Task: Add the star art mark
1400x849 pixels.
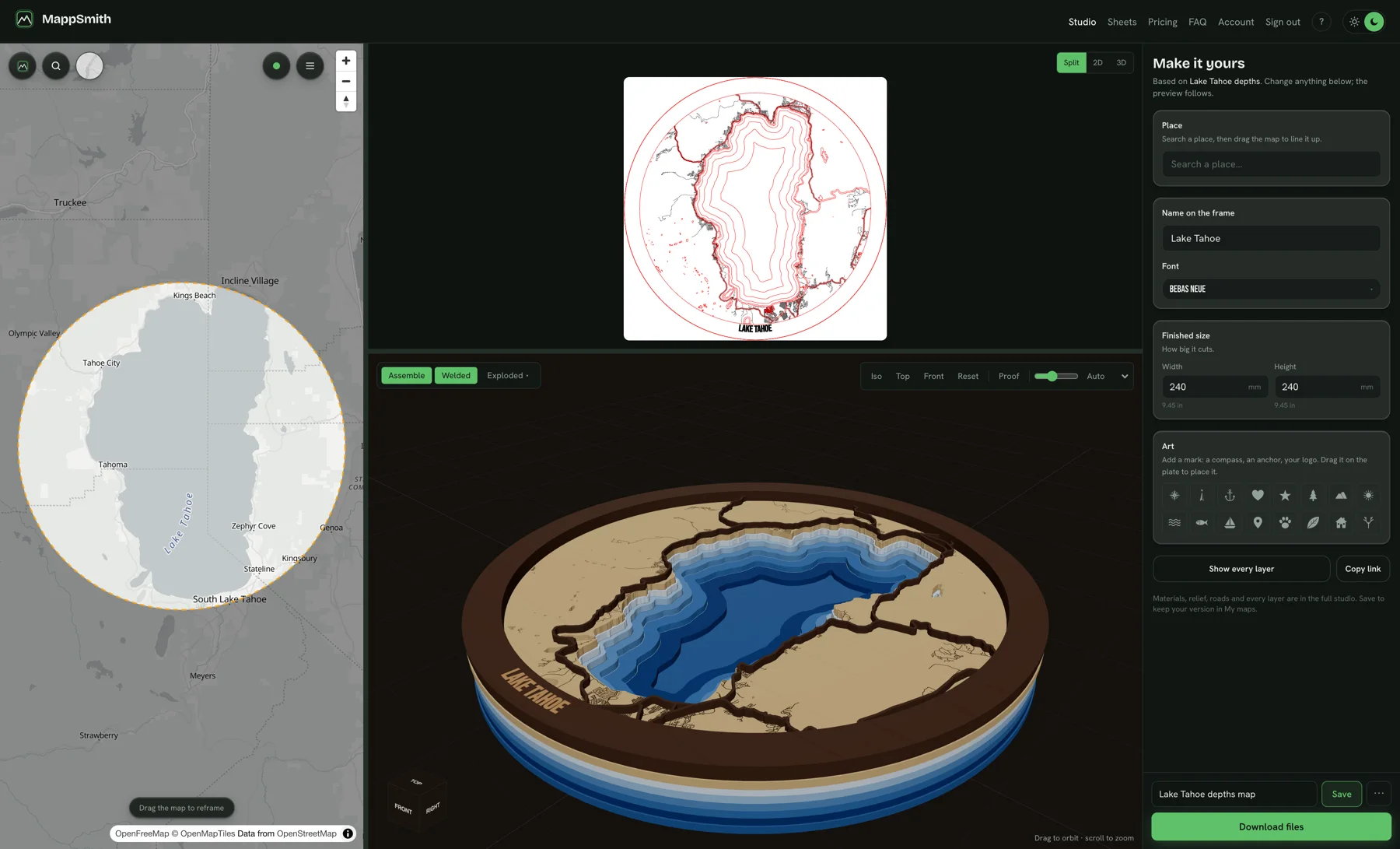Action: pyautogui.click(x=1285, y=496)
